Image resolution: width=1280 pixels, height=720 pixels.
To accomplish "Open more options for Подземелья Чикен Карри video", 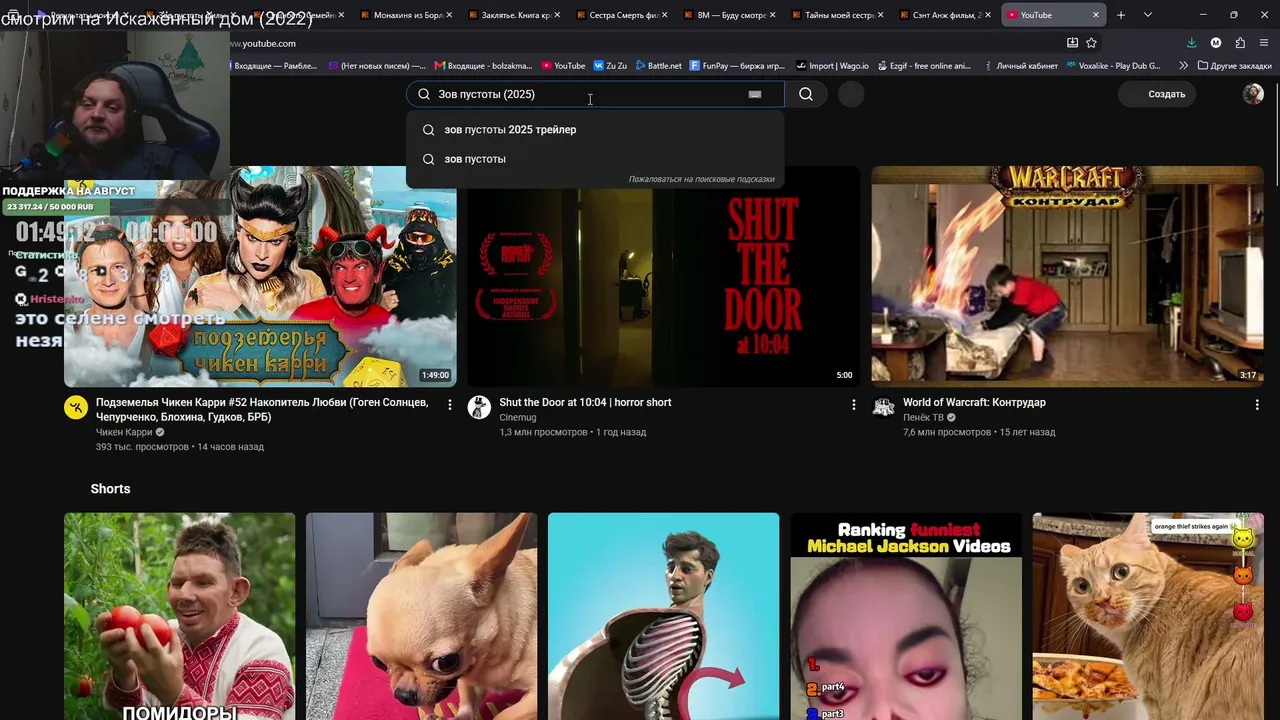I will (450, 405).
